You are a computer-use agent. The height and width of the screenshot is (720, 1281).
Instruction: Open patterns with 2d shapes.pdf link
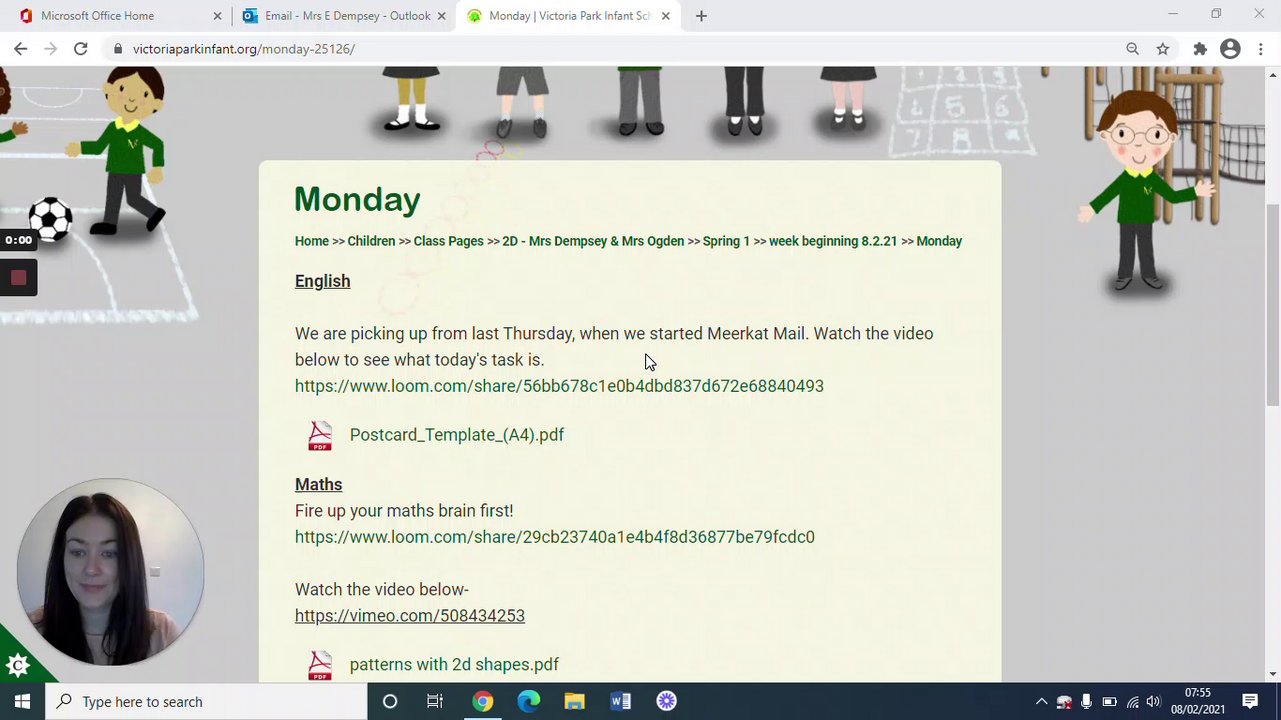[454, 665]
